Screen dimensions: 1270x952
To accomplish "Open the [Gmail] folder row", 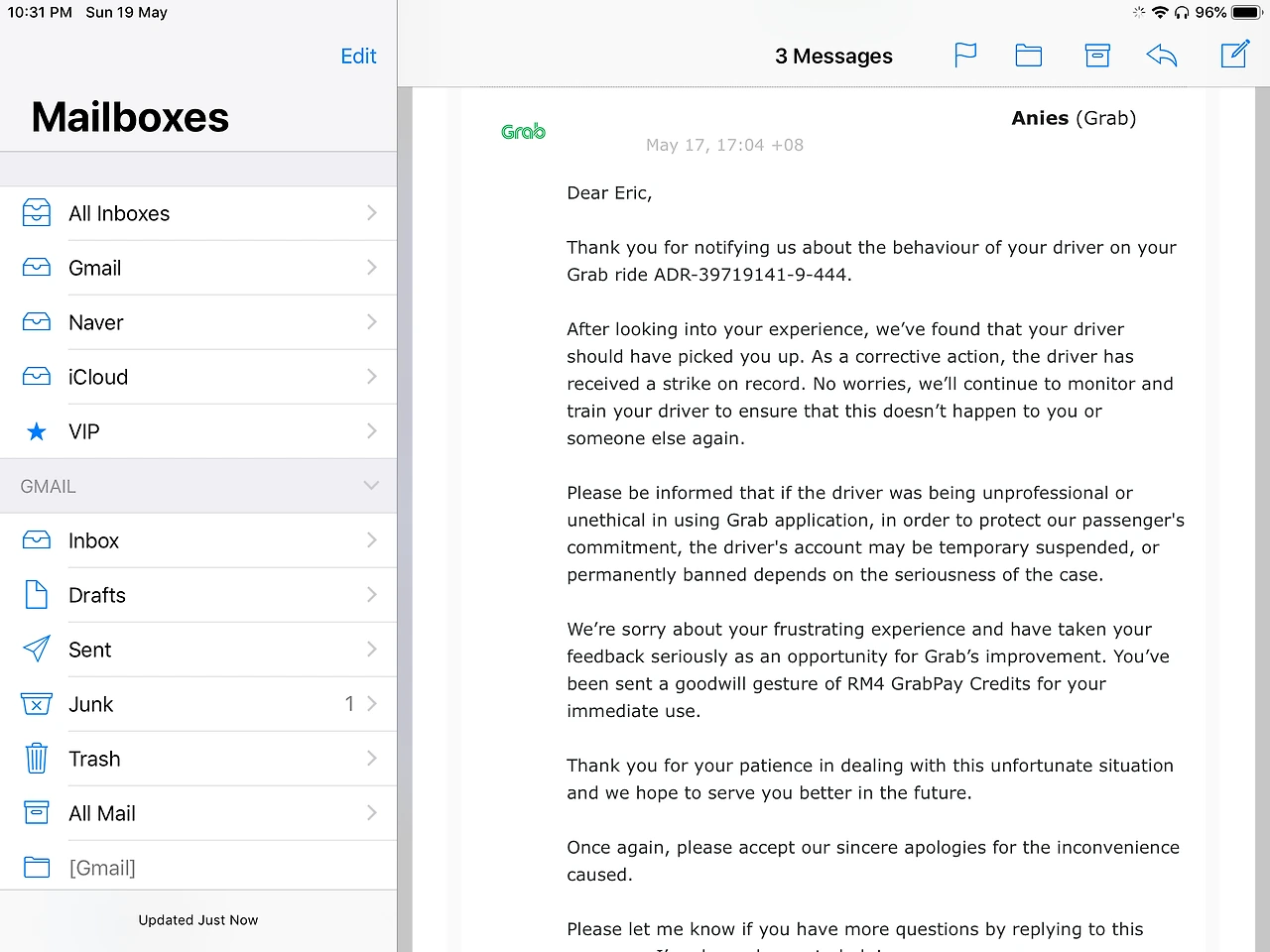I will tap(198, 868).
